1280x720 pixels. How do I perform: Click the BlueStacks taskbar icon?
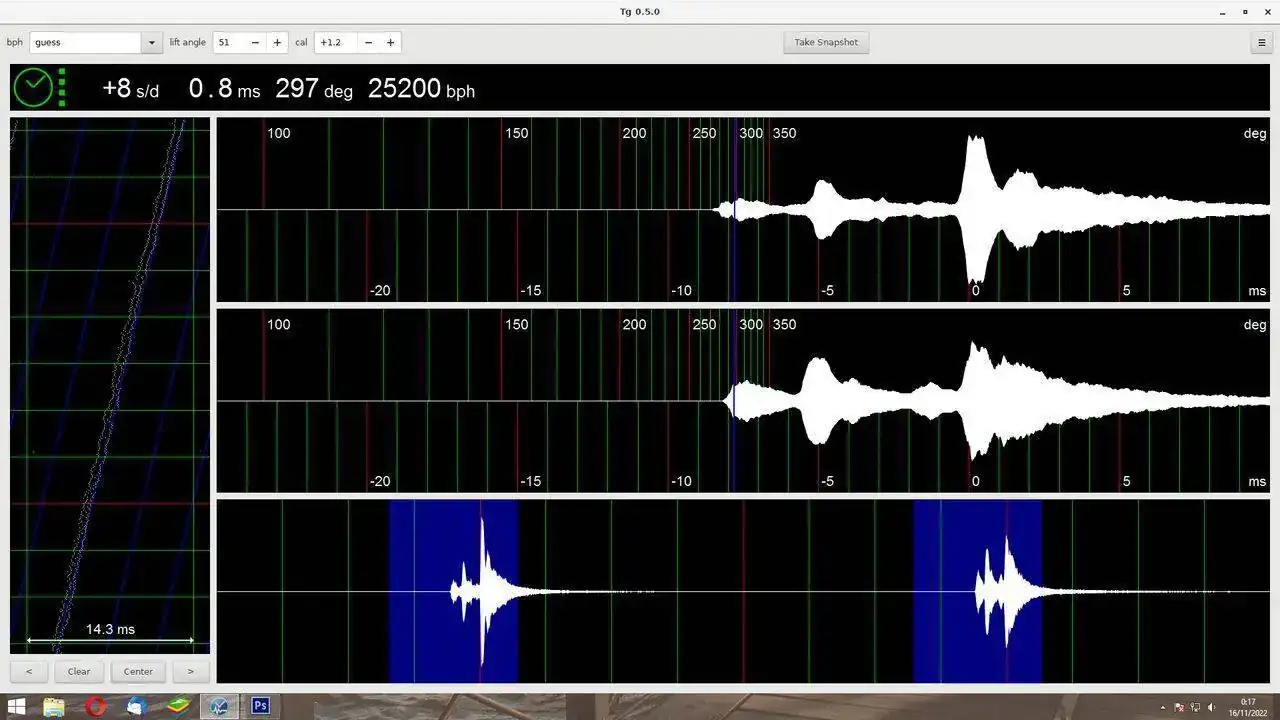coord(179,707)
